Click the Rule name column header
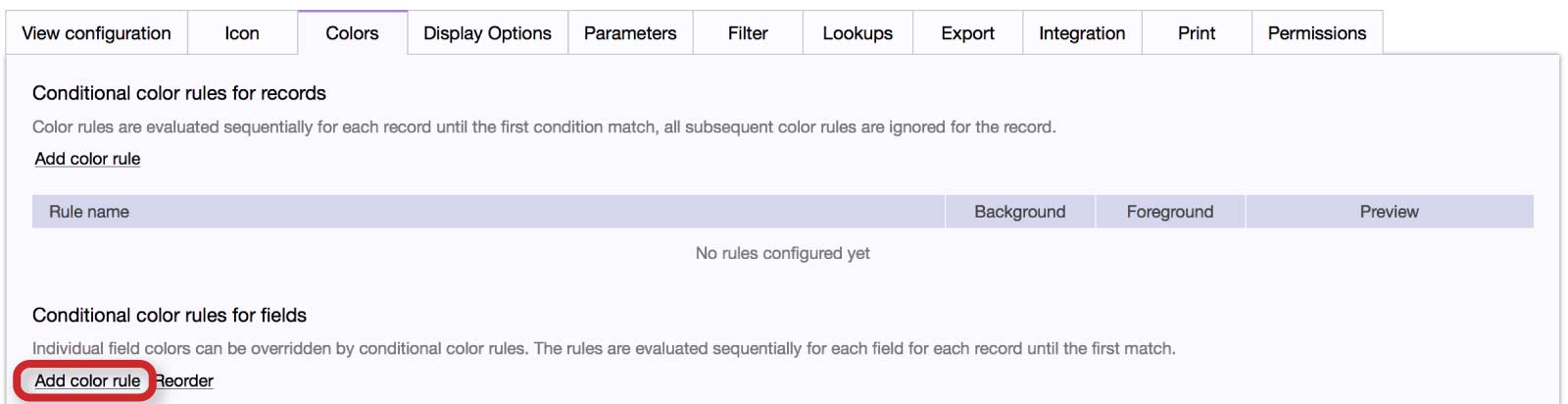Screen dimensions: 1568x404 (x=89, y=212)
